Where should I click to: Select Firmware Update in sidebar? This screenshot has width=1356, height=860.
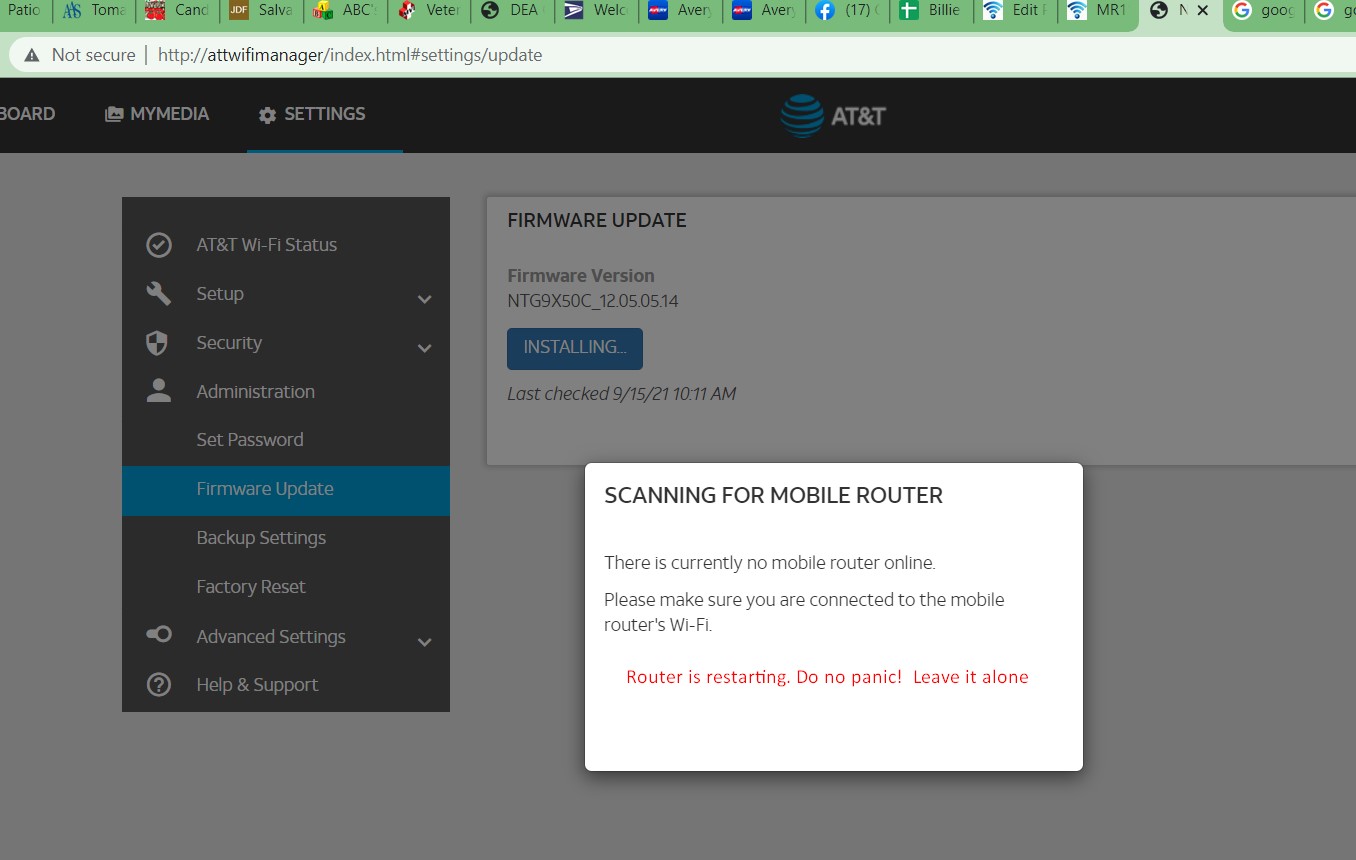click(x=286, y=490)
